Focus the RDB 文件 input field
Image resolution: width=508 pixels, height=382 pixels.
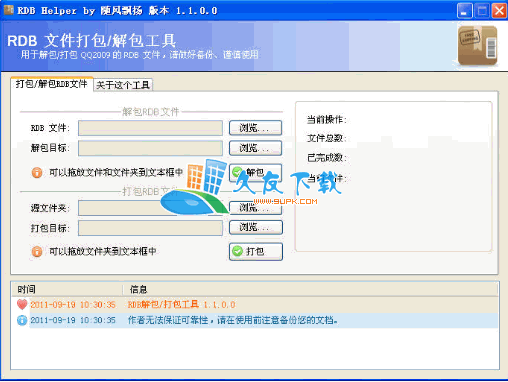point(150,128)
